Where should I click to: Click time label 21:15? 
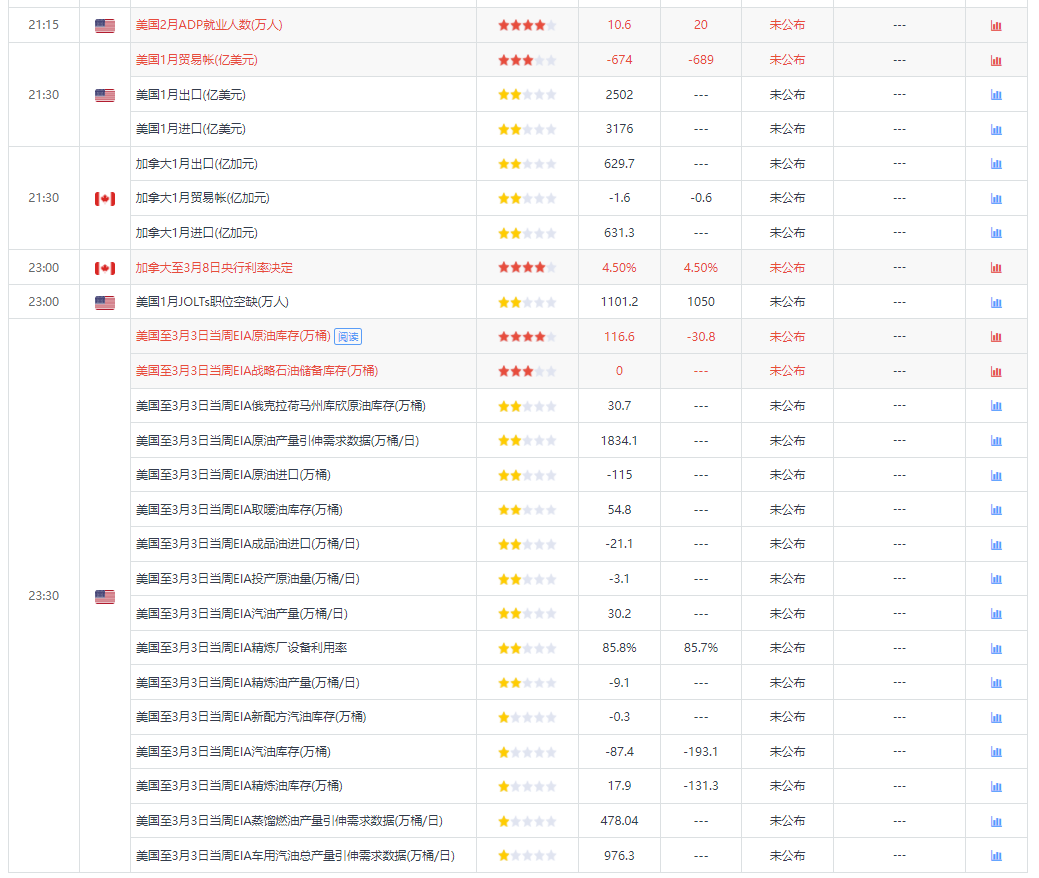point(44,25)
